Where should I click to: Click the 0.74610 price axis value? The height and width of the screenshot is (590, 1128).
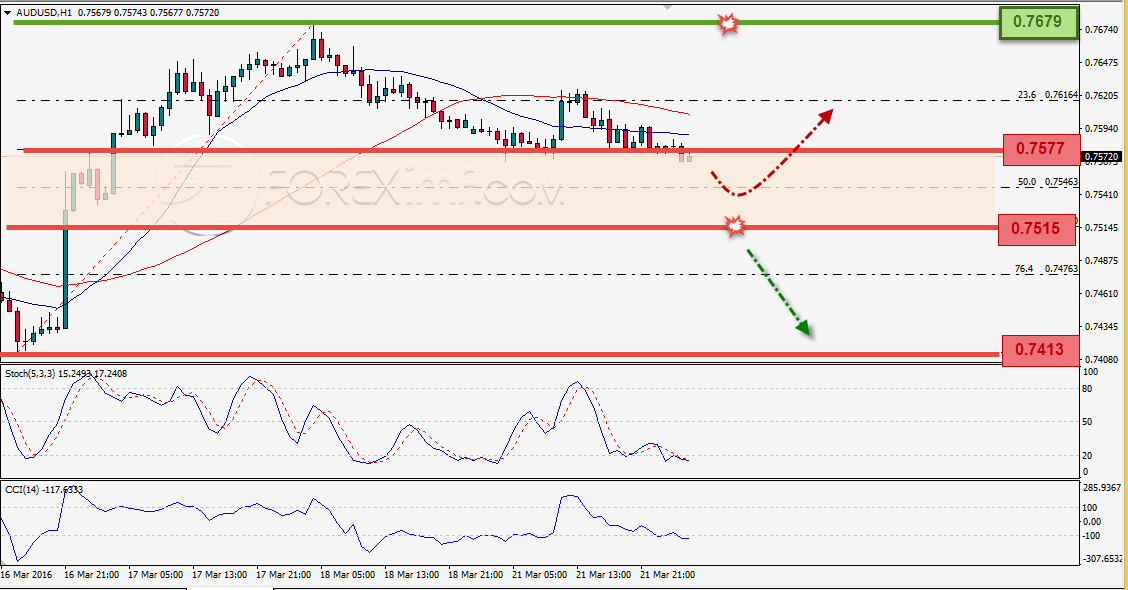1101,294
